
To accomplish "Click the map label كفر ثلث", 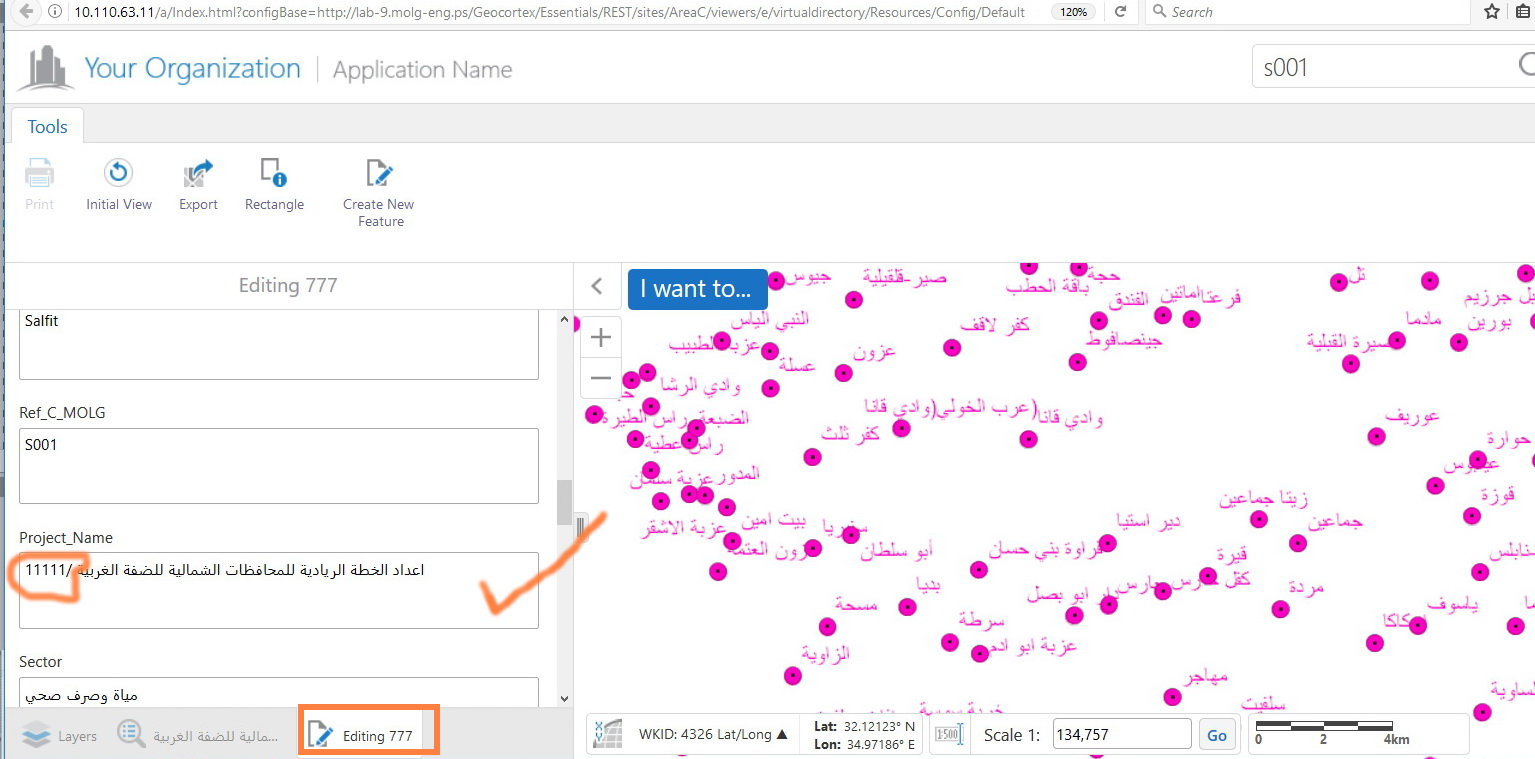I will (x=850, y=433).
